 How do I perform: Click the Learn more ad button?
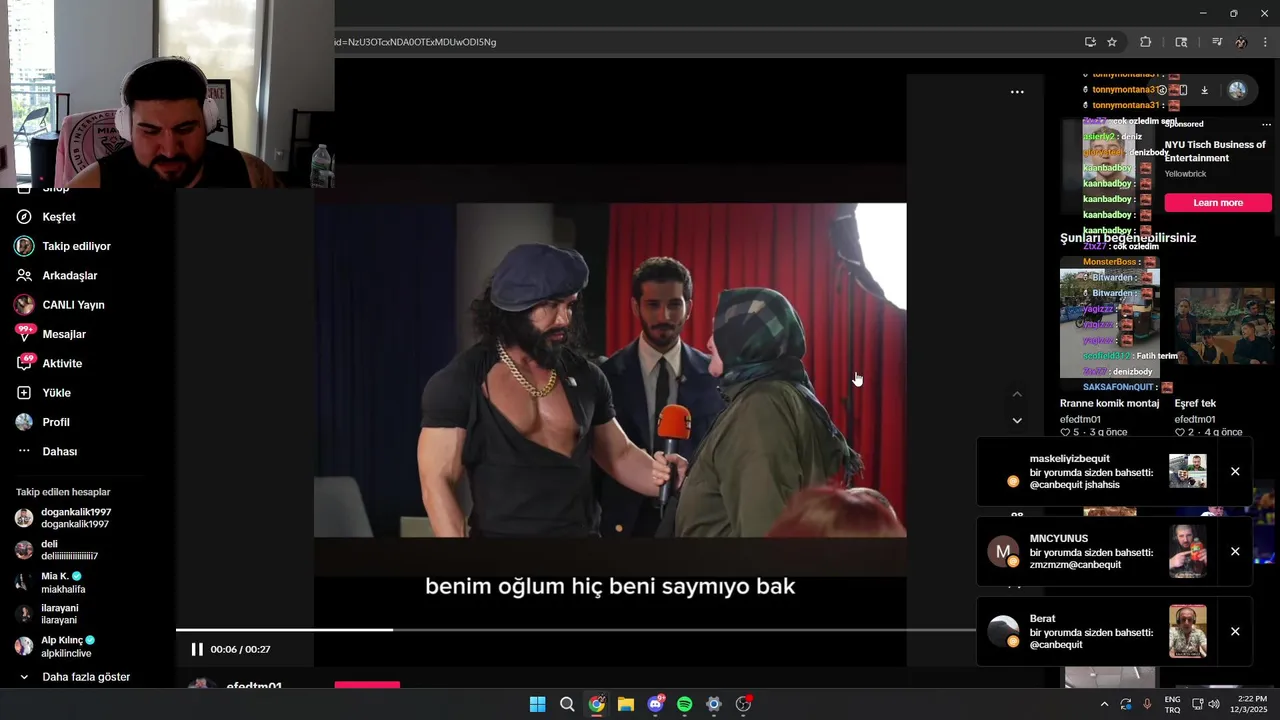(x=1218, y=203)
